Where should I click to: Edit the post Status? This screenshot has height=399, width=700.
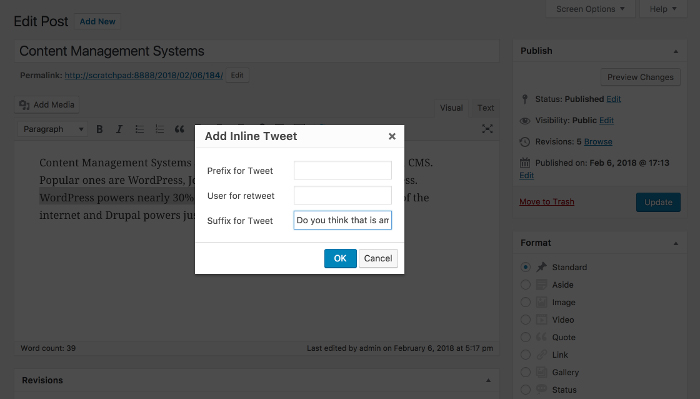point(613,99)
